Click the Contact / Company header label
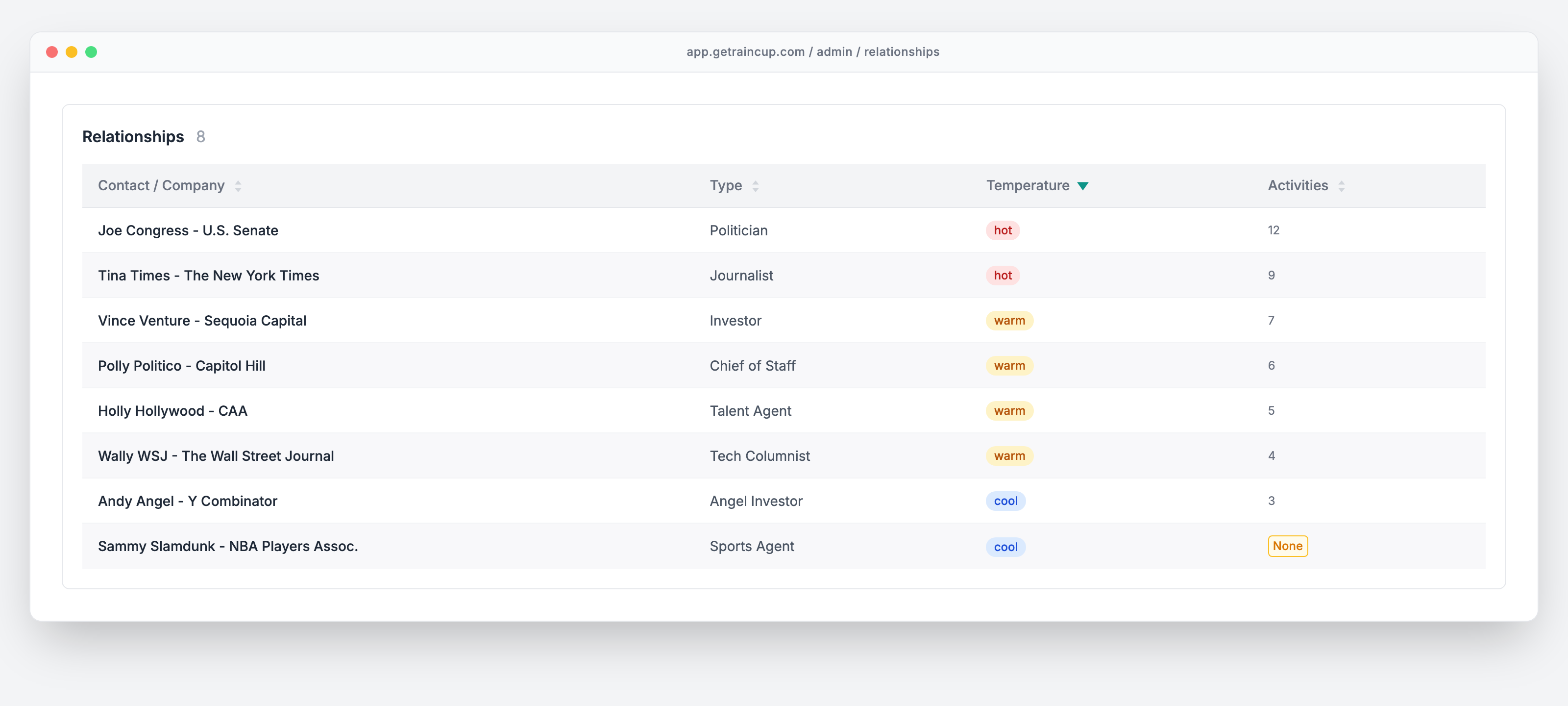Viewport: 1568px width, 706px height. (x=161, y=185)
